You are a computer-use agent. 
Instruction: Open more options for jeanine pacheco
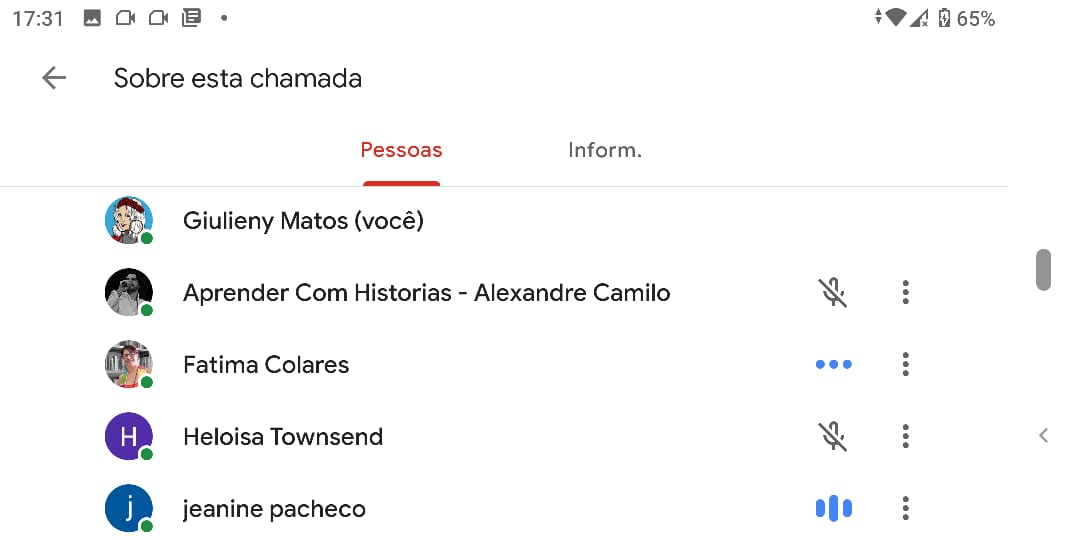click(x=905, y=508)
